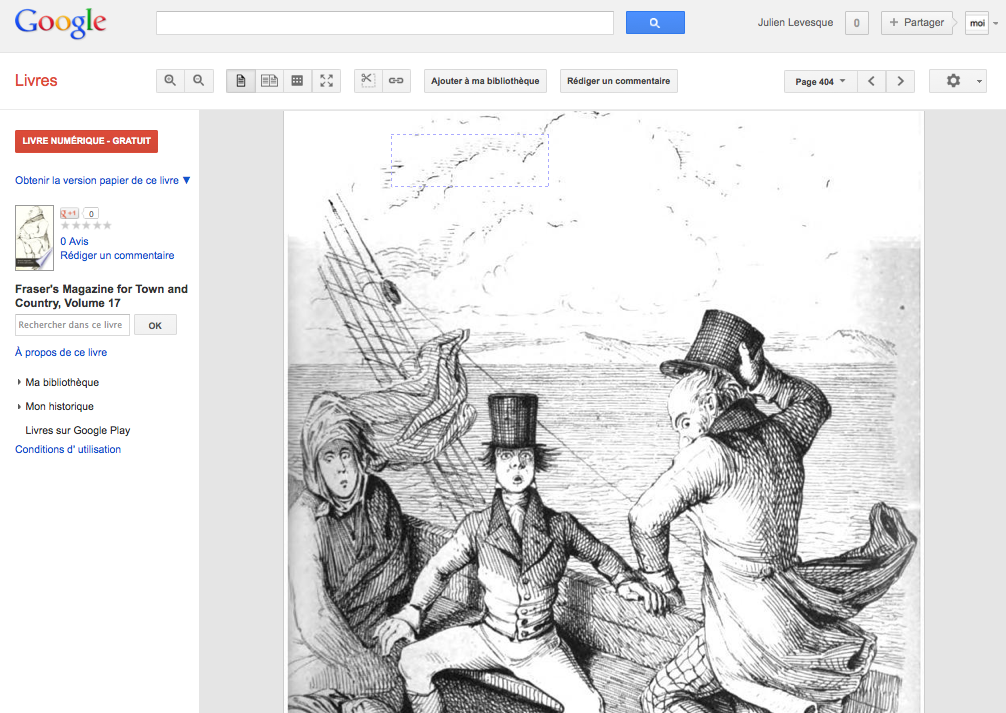Click the blue search magnifier button

(655, 23)
